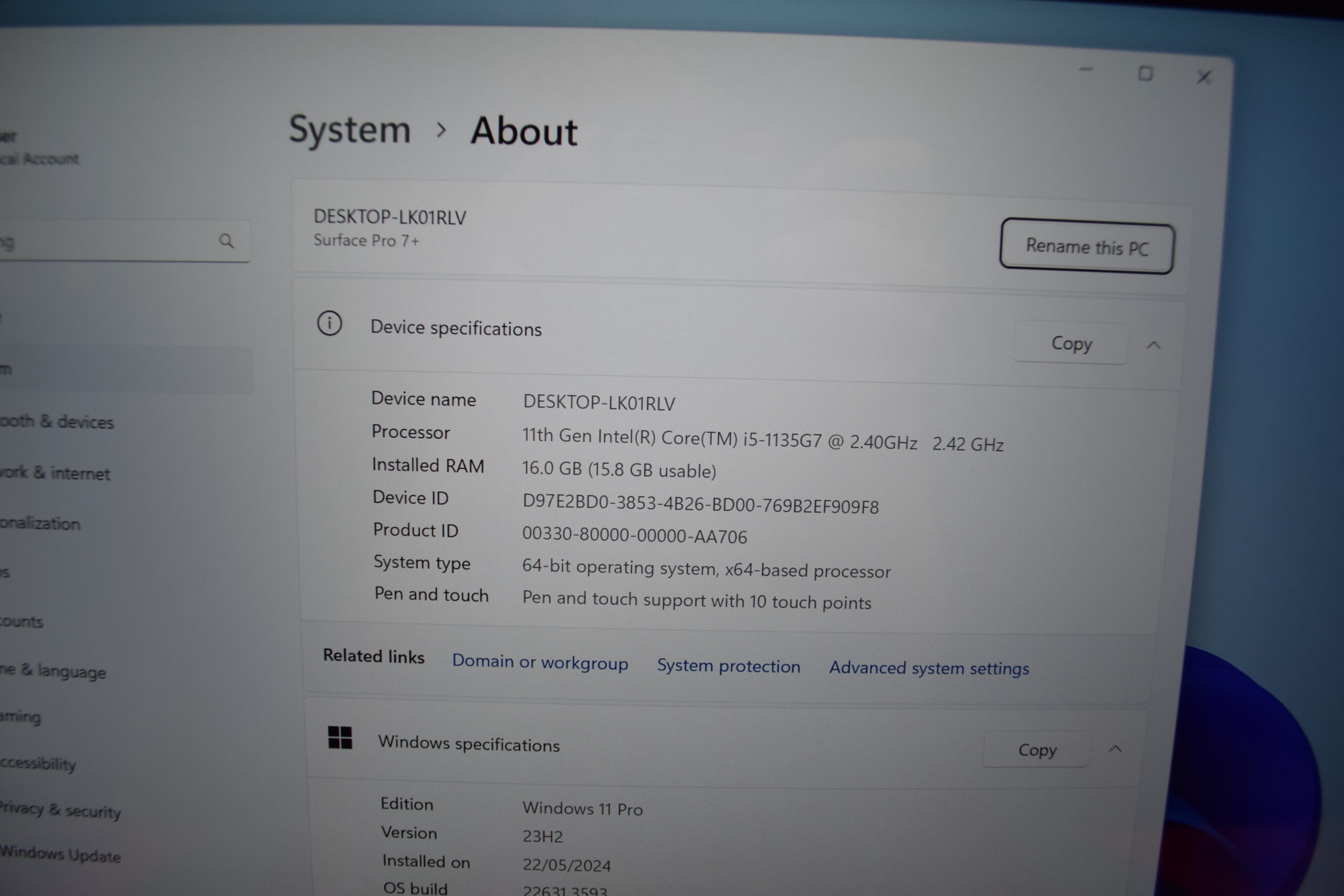Click the Processor value 11th Gen Intel Core i5-1135G7
This screenshot has height=896, width=1344.
point(763,440)
